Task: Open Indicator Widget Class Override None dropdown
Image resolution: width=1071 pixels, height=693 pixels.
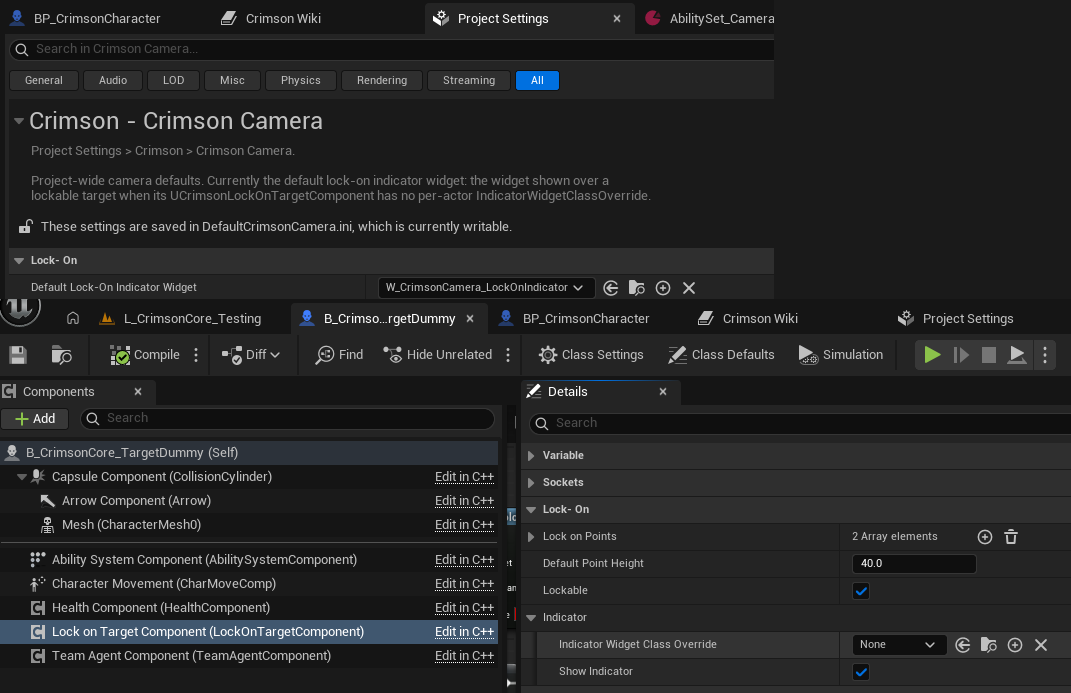Action: pos(899,645)
